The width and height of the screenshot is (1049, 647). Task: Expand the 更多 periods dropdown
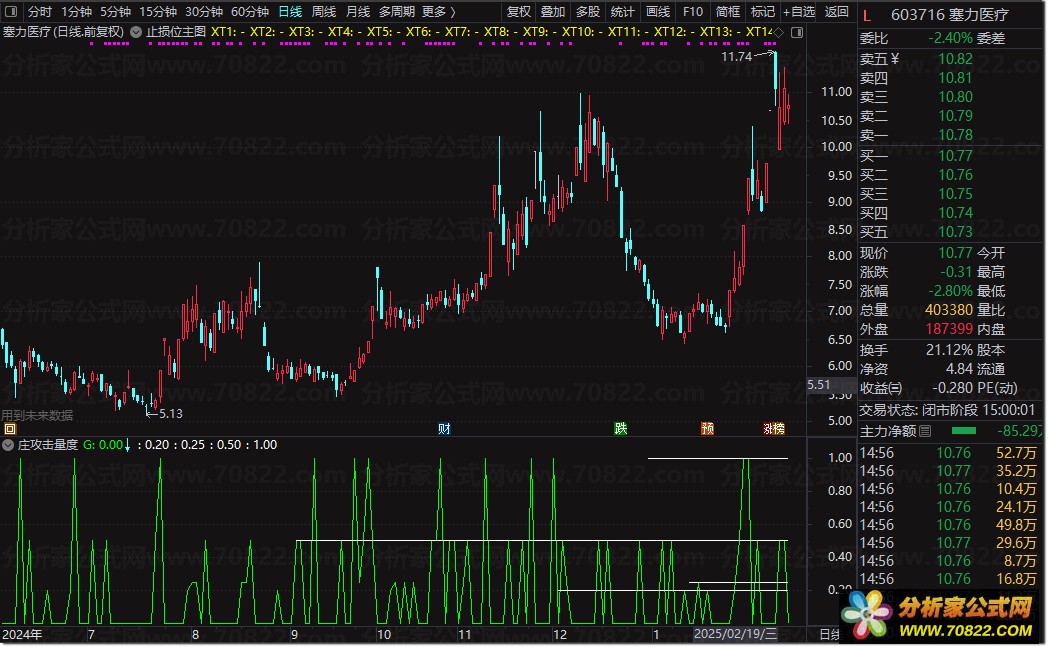pos(438,12)
